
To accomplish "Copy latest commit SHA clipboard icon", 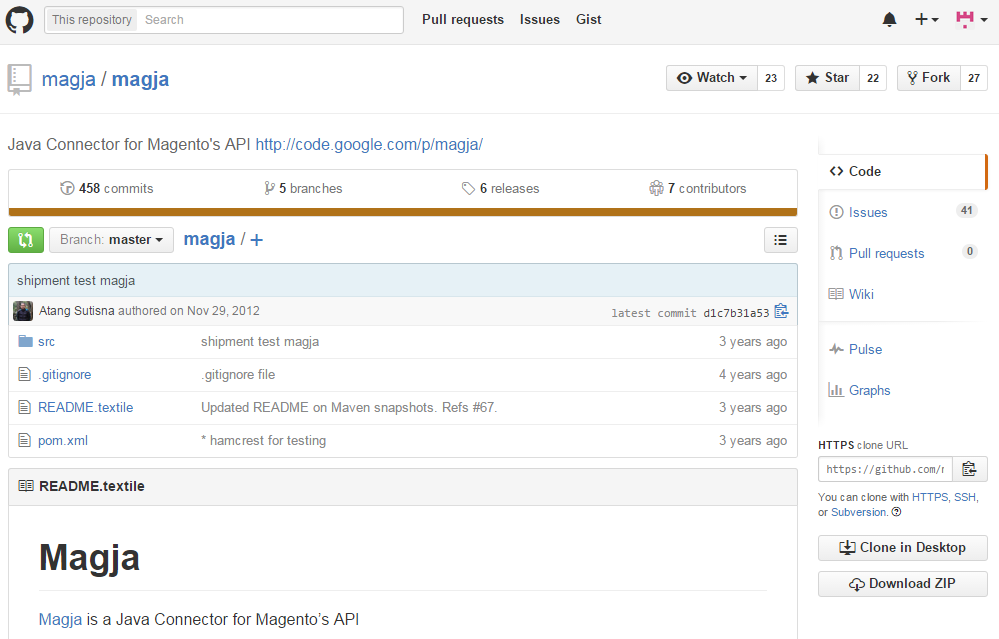I will pyautogui.click(x=781, y=312).
